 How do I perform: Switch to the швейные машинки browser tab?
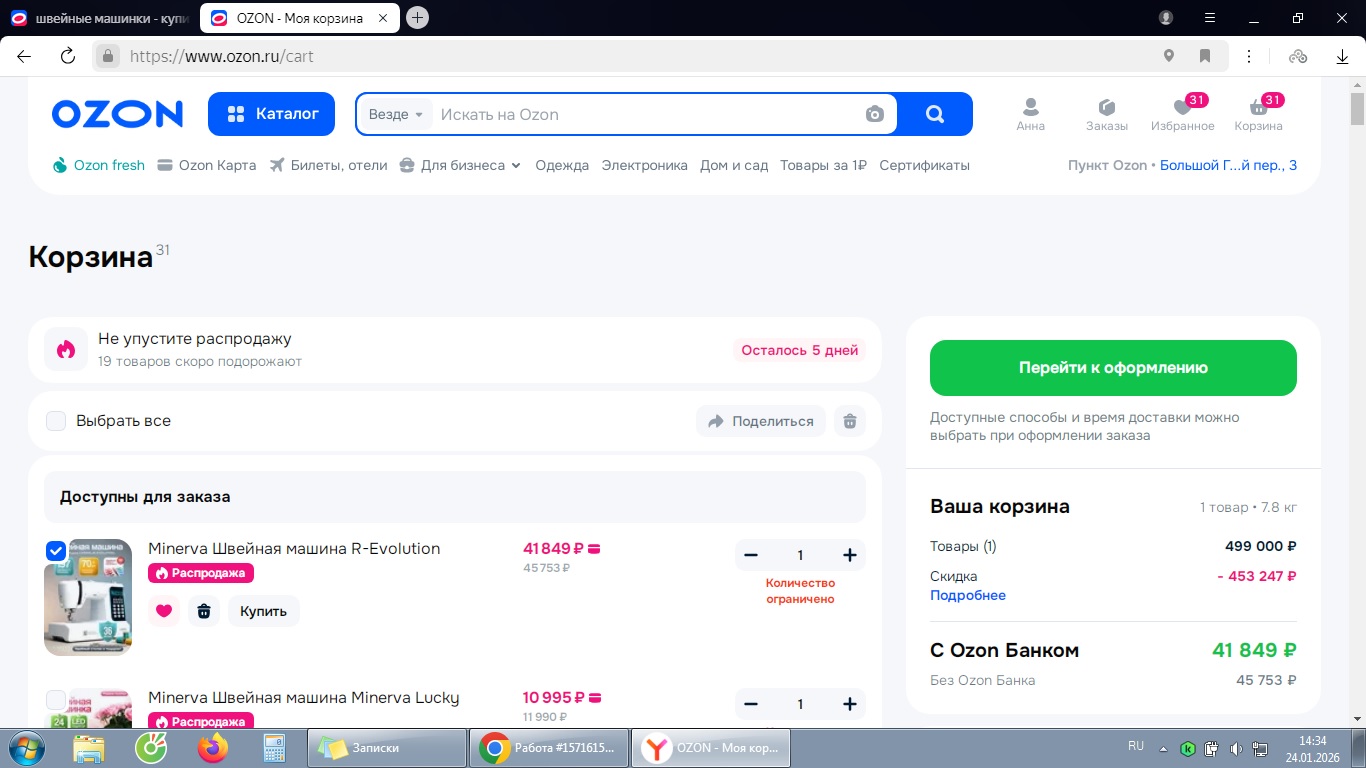pyautogui.click(x=100, y=18)
